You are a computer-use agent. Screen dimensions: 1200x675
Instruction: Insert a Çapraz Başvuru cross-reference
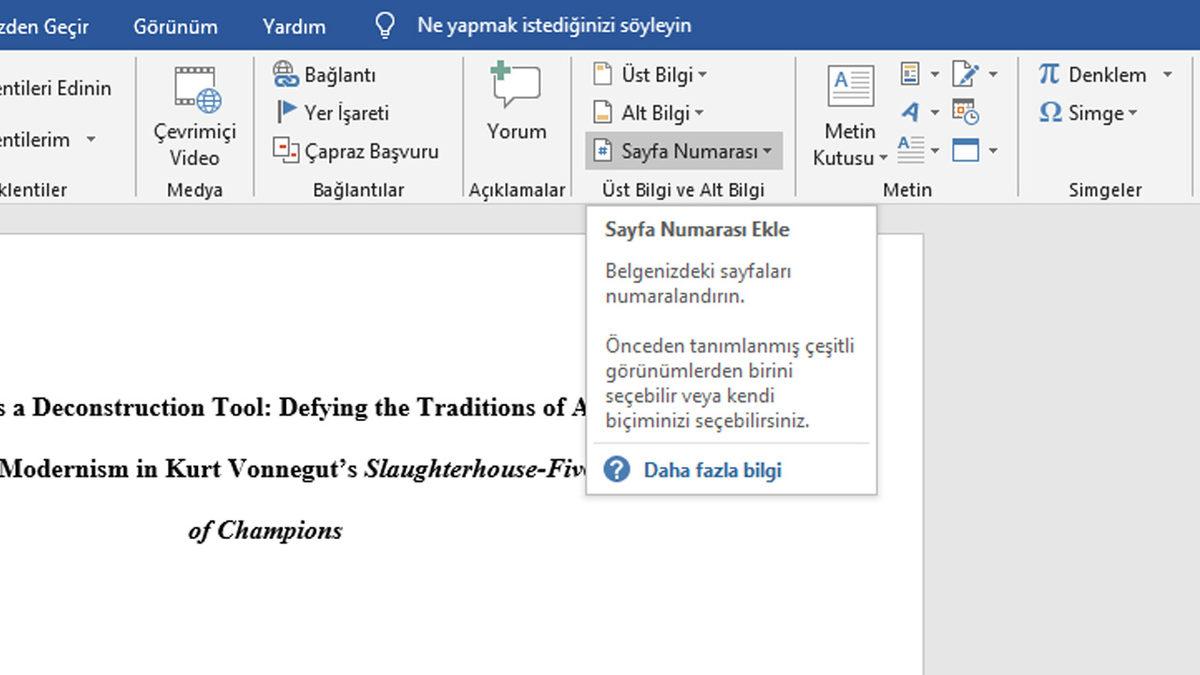point(356,151)
